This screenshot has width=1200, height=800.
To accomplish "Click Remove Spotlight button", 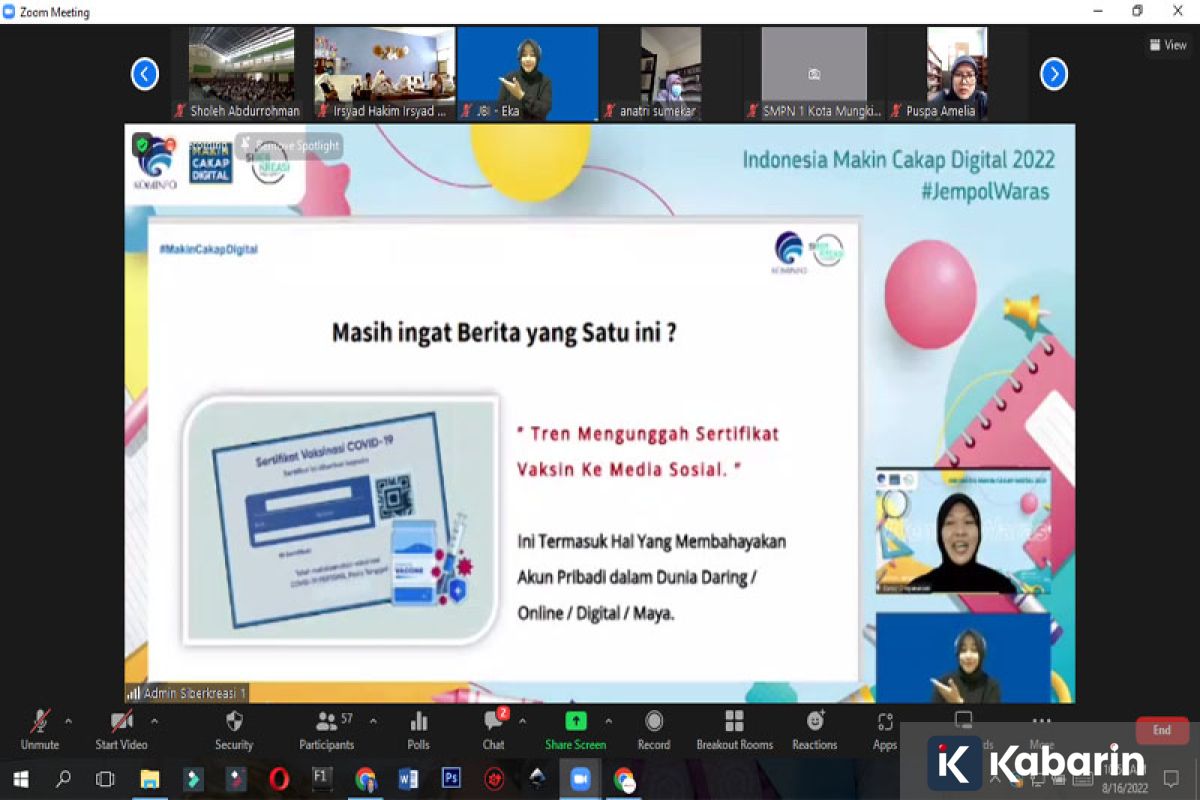I will coord(290,146).
